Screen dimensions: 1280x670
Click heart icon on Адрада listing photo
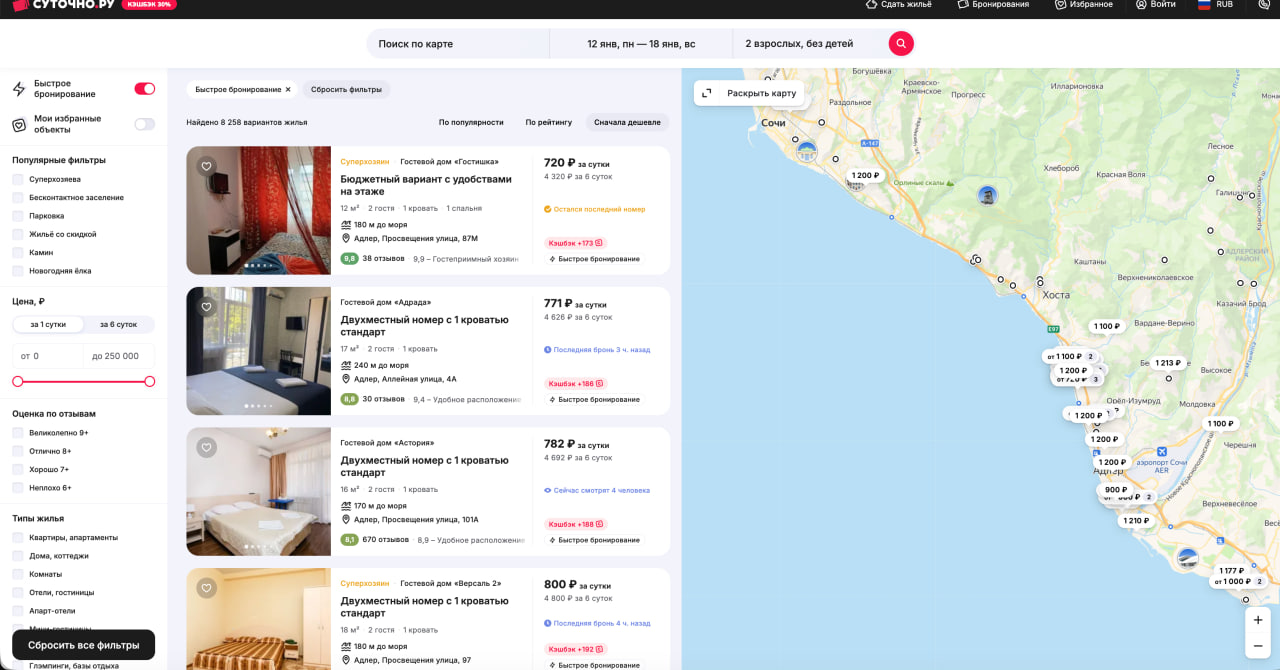tap(206, 307)
